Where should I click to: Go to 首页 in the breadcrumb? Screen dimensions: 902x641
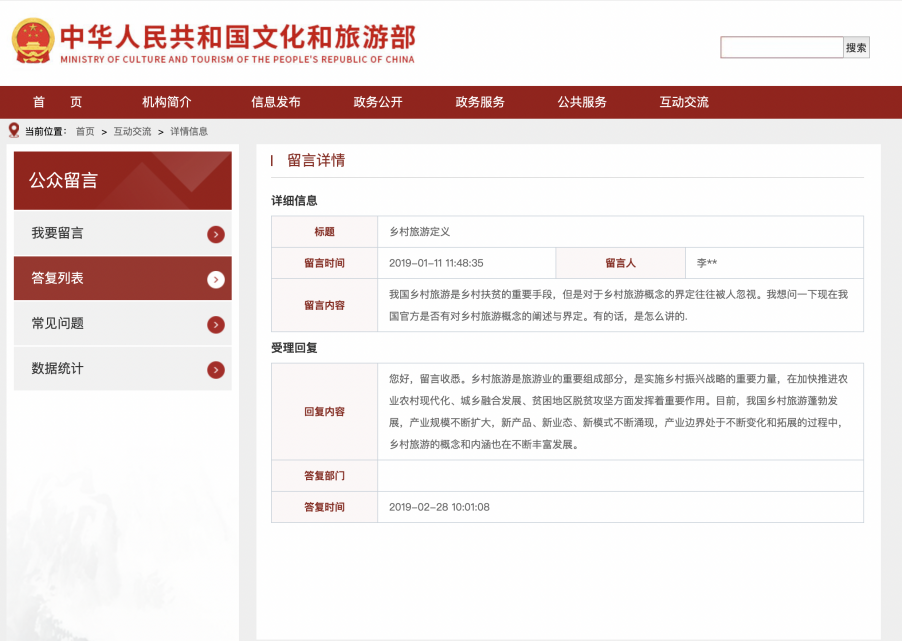[85, 131]
